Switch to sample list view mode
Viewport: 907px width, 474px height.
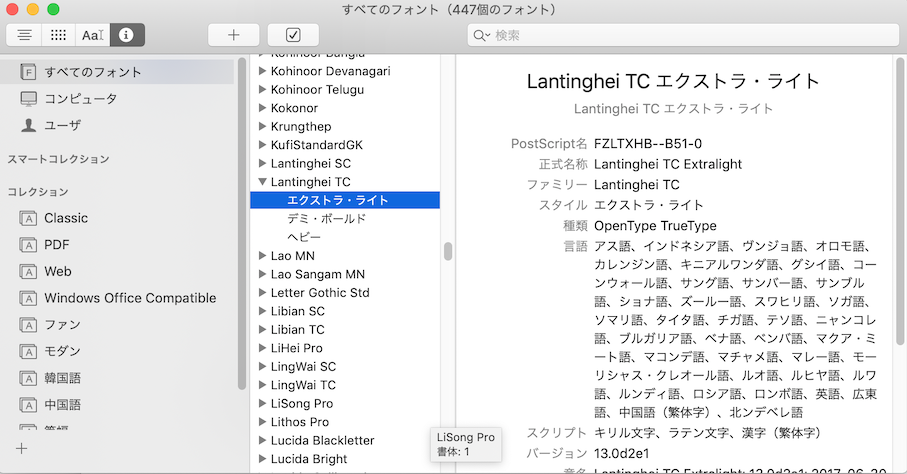24,35
